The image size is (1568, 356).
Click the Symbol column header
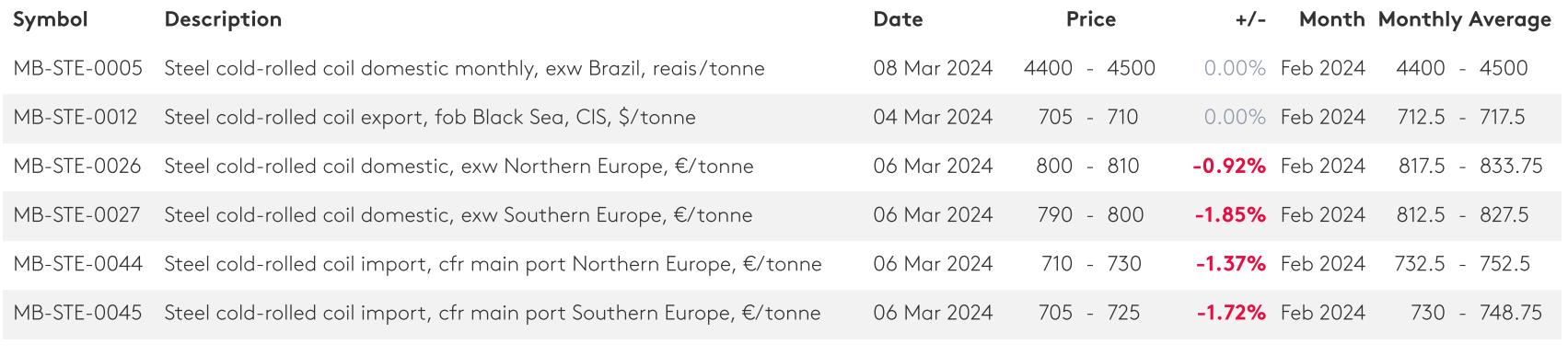(x=51, y=20)
